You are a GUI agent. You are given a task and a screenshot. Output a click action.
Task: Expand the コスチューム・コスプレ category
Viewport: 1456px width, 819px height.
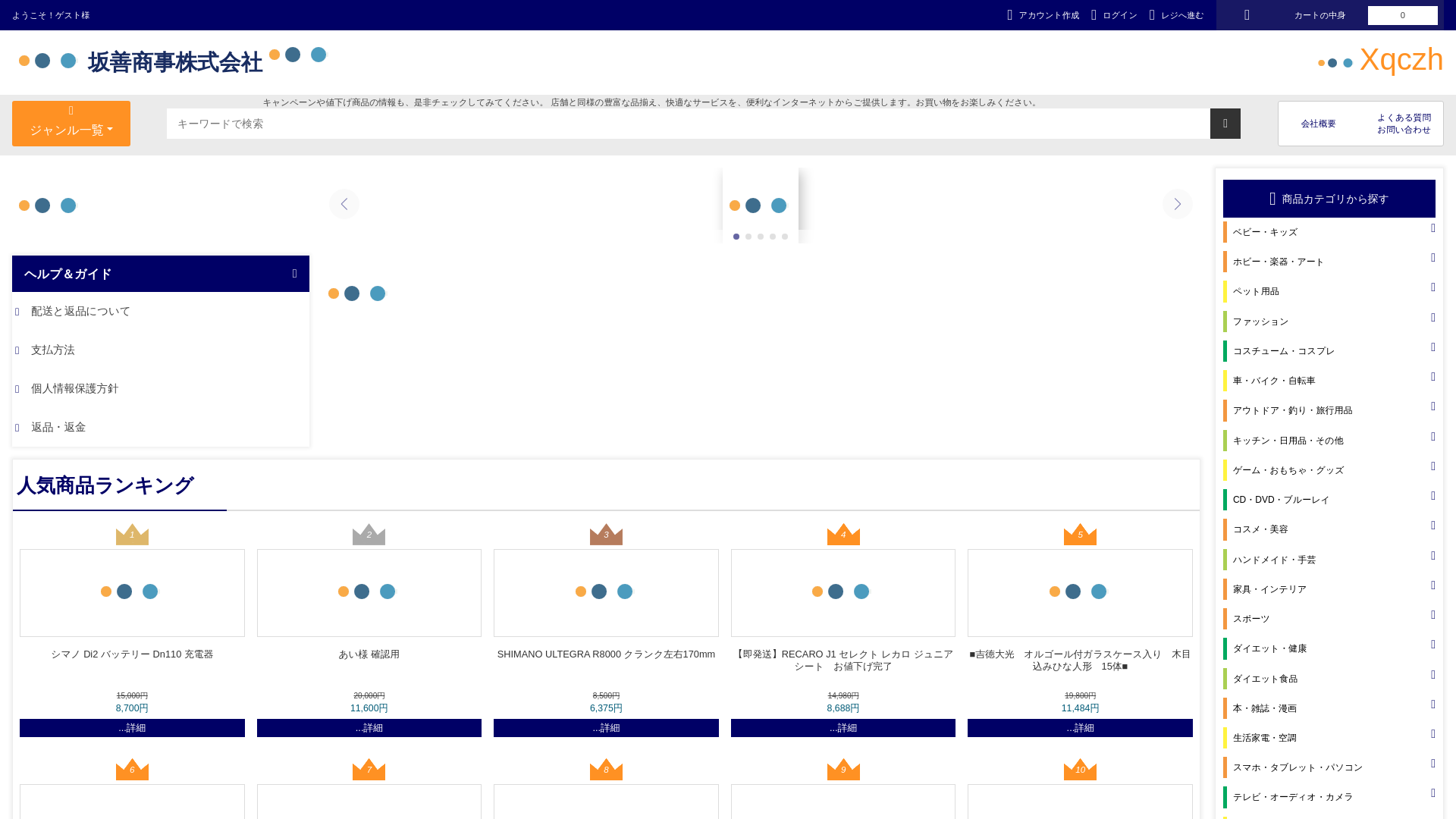click(x=1433, y=347)
